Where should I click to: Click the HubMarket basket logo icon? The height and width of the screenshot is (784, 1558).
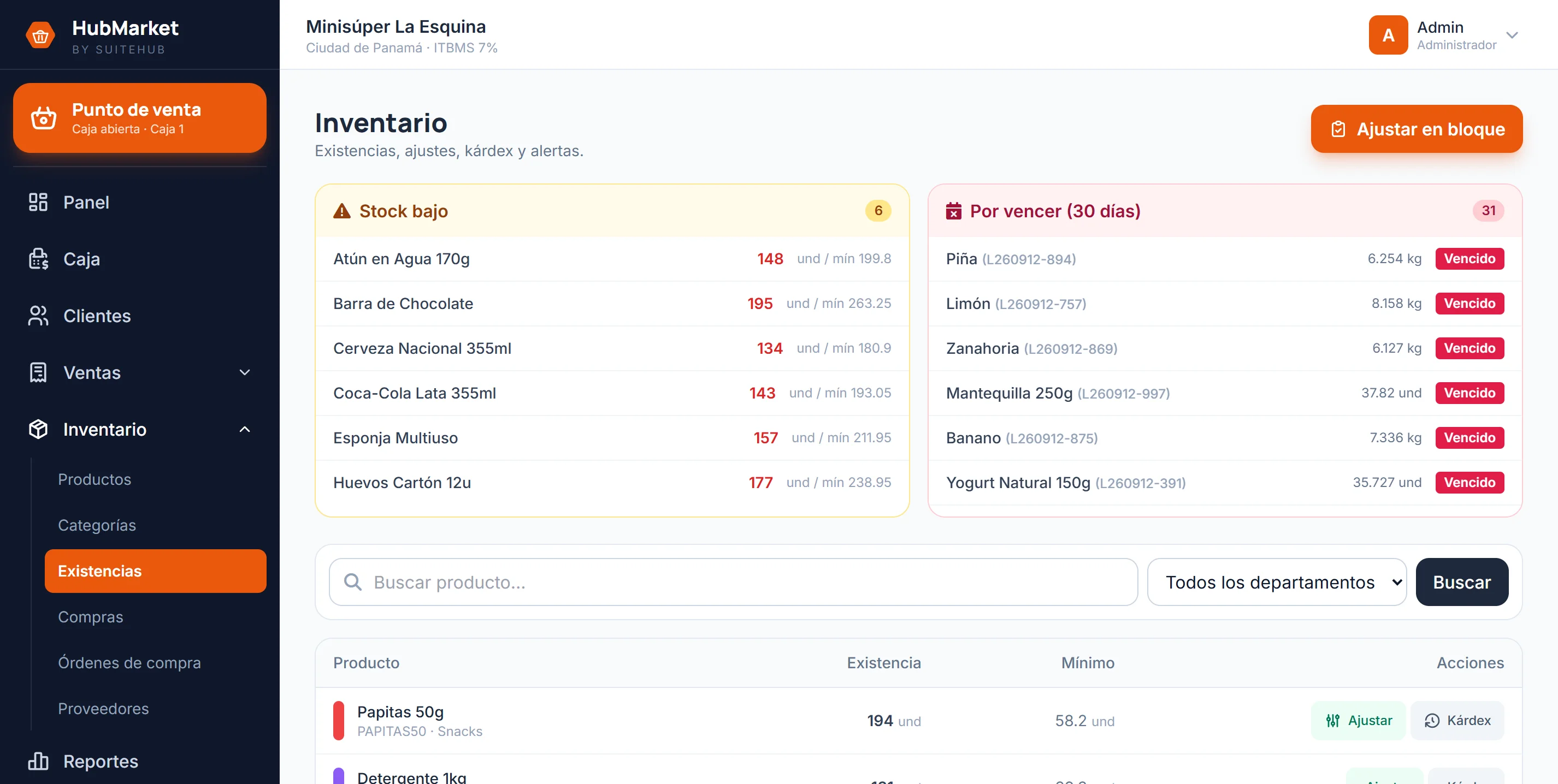tap(40, 36)
